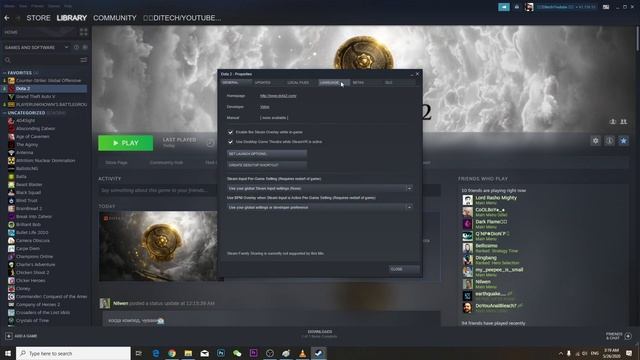640x360 pixels.
Task: Click the single friend icon on the banner
Action: pyautogui.click(x=613, y=122)
